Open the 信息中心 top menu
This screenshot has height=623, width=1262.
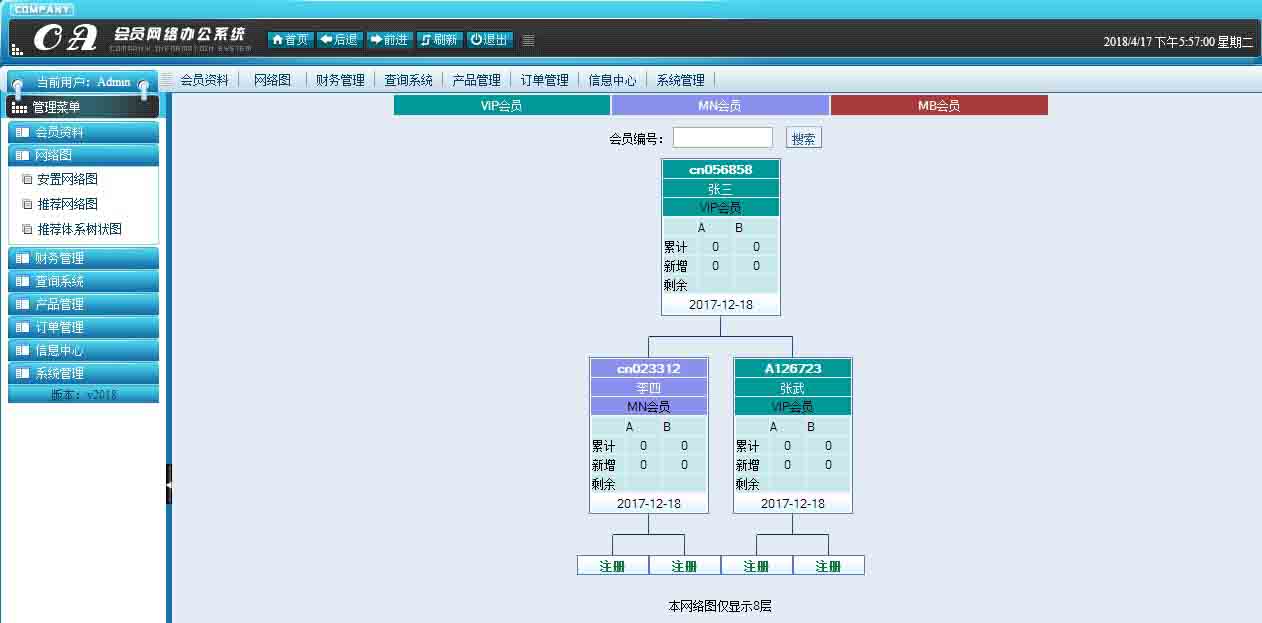point(612,80)
